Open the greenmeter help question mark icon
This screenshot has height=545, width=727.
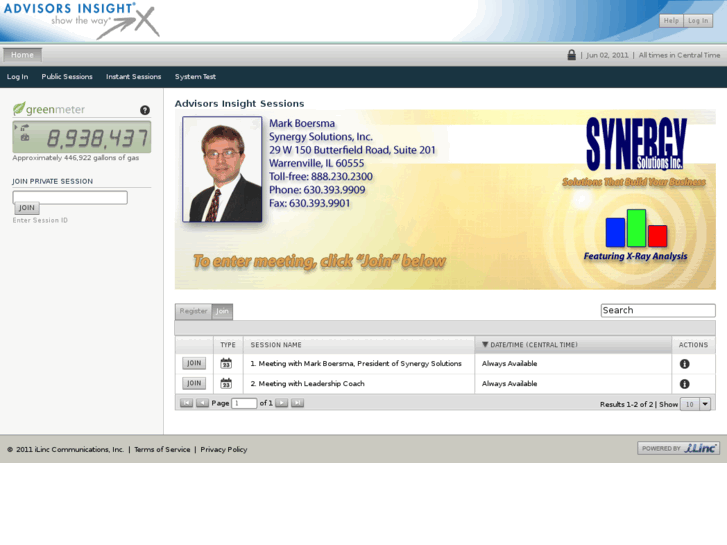(x=145, y=110)
